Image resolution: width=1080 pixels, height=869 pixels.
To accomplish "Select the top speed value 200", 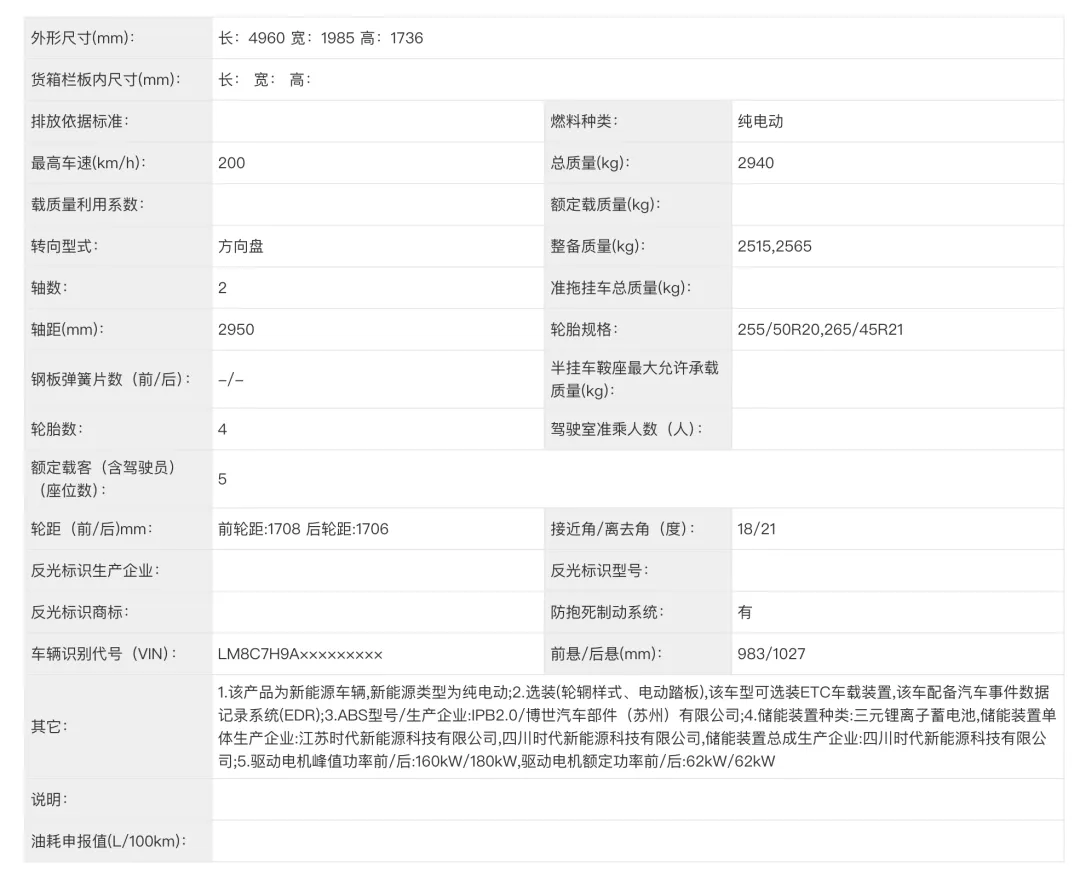I will pyautogui.click(x=231, y=163).
